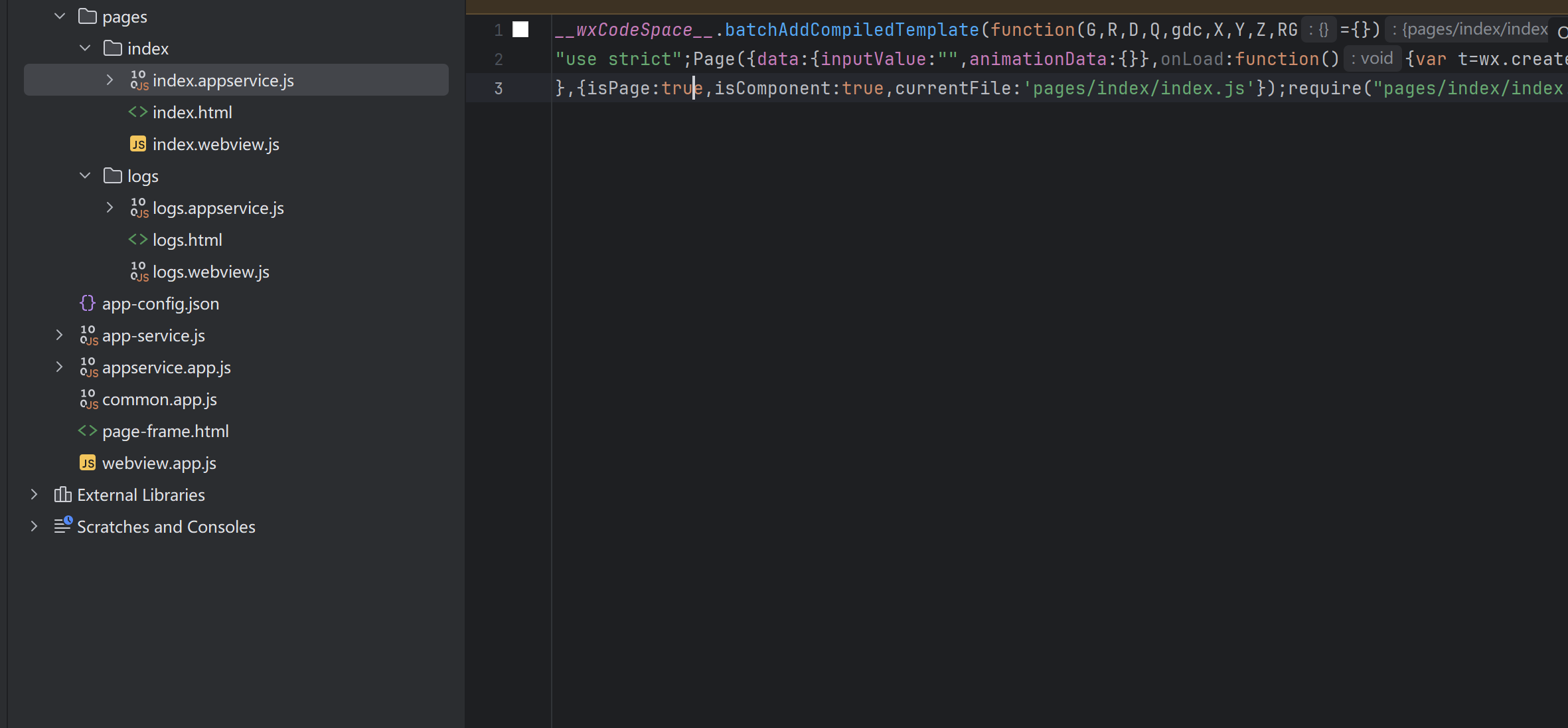
Task: Expand the index.appservice.js node arrow
Action: tap(110, 80)
